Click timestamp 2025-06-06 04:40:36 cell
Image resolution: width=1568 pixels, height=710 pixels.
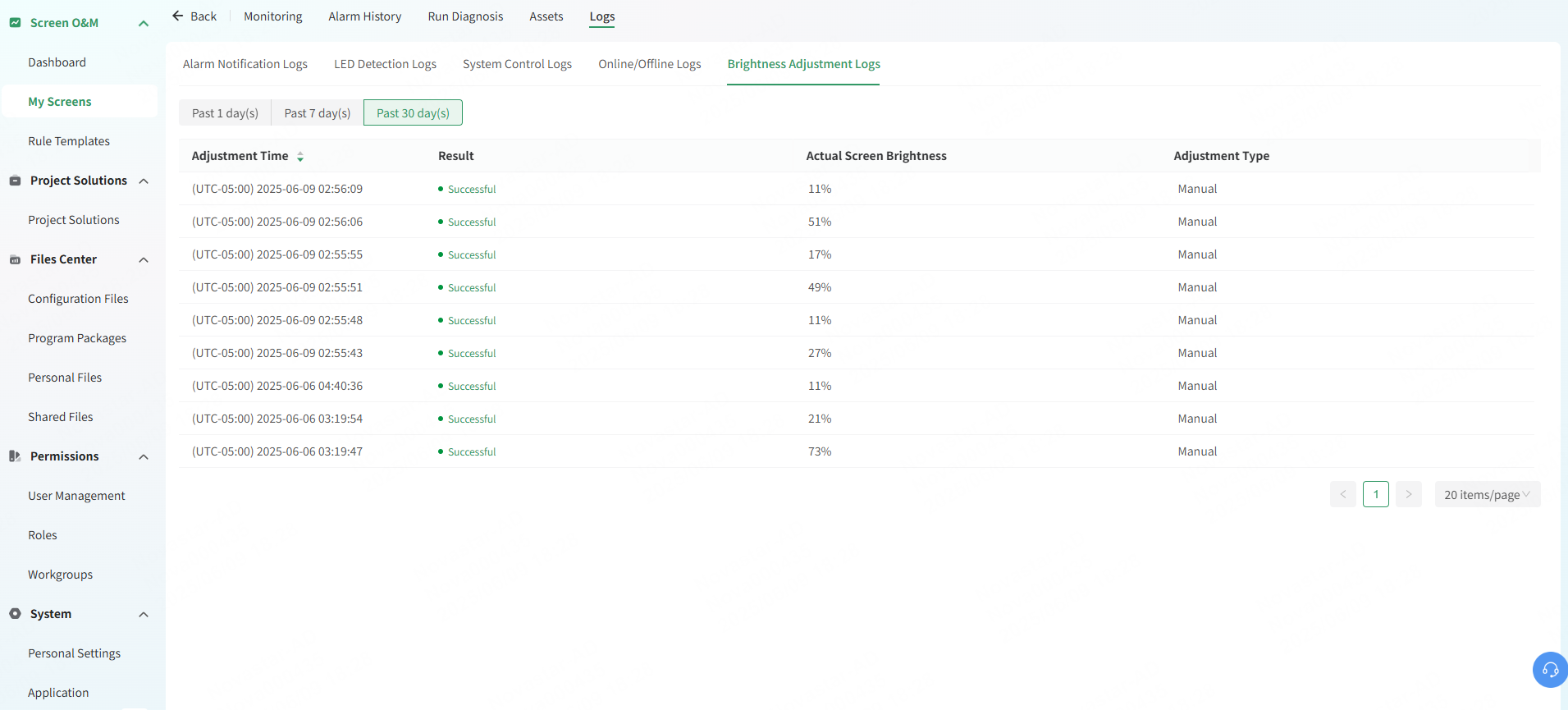[277, 386]
